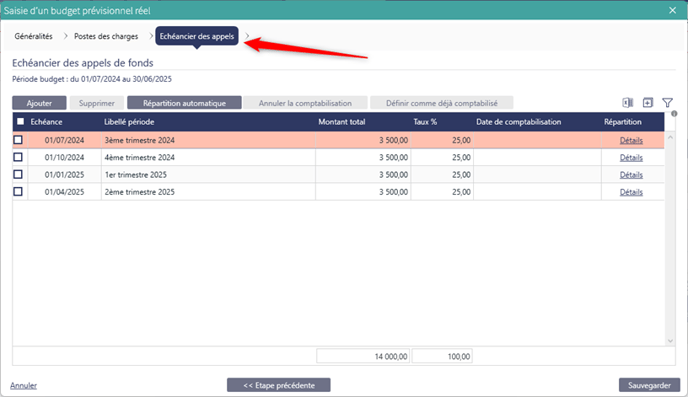Open Détails for 4ème trimestre 2024
Viewport: 688px width, 397px height.
pos(631,157)
